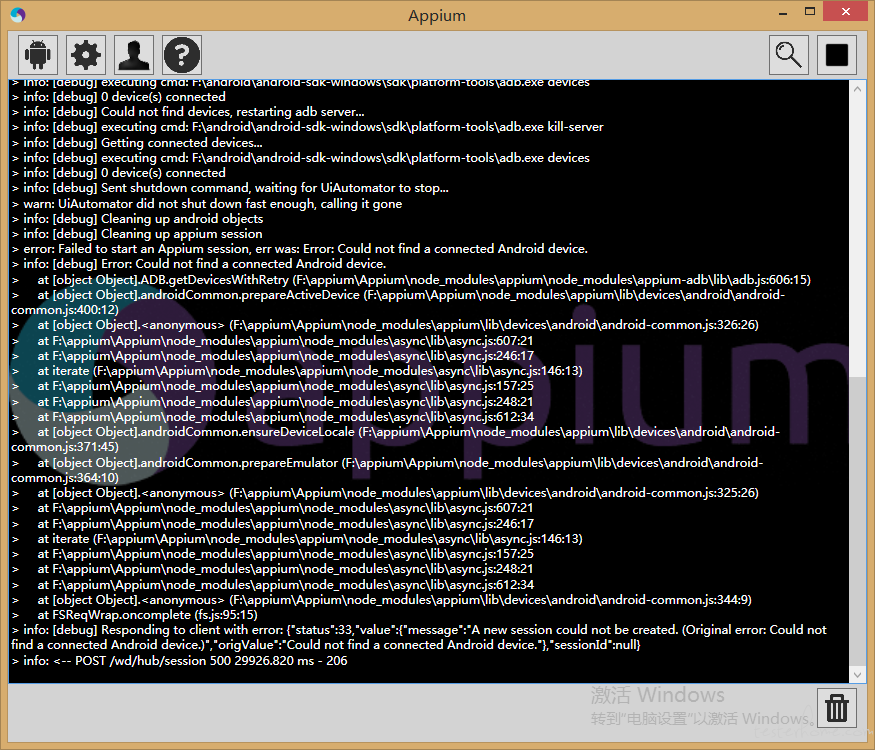Click the line ending with "android-common.js:326:26)"

point(385,325)
